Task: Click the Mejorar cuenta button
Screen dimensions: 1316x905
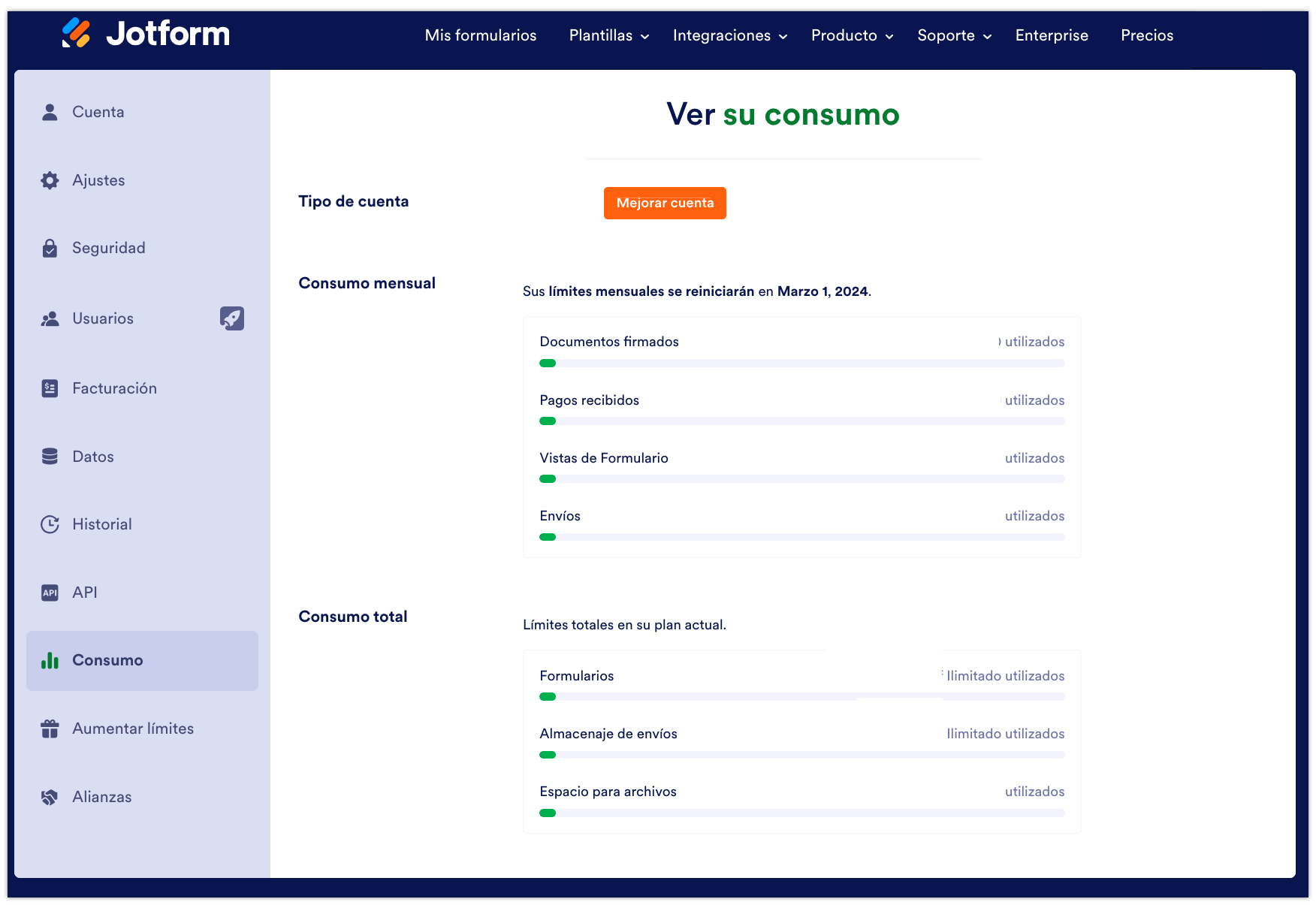Action: [x=665, y=203]
